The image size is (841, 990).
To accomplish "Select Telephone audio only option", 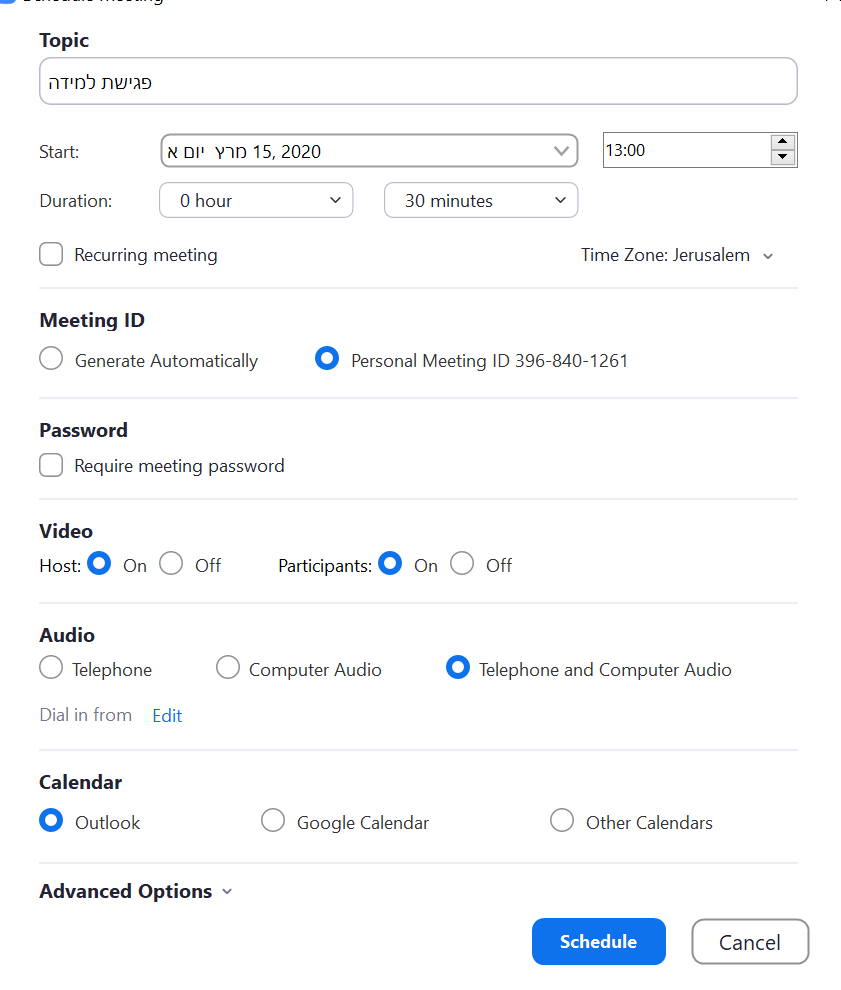I will [x=51, y=667].
